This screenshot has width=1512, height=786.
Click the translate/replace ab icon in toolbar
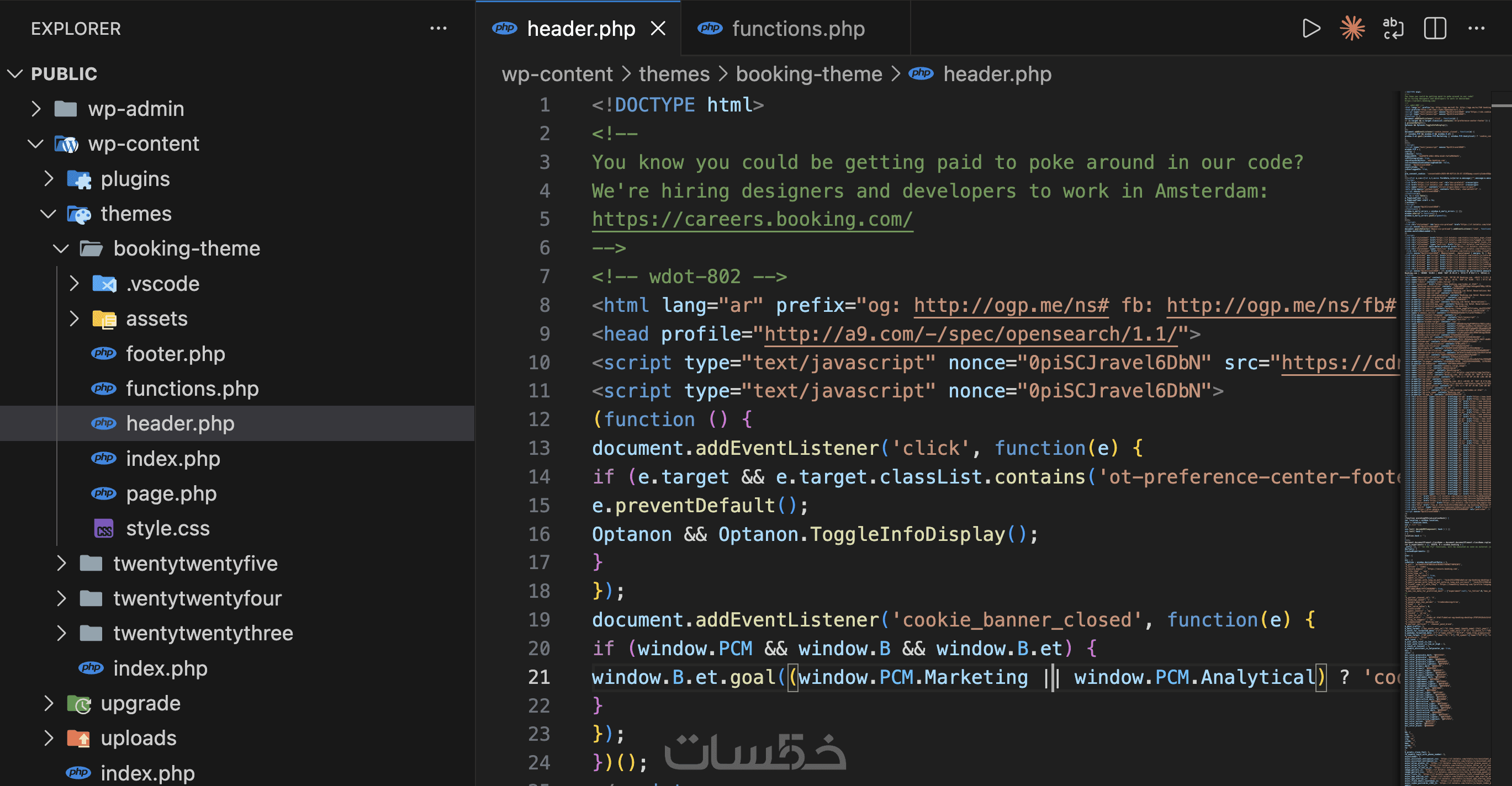(1393, 28)
